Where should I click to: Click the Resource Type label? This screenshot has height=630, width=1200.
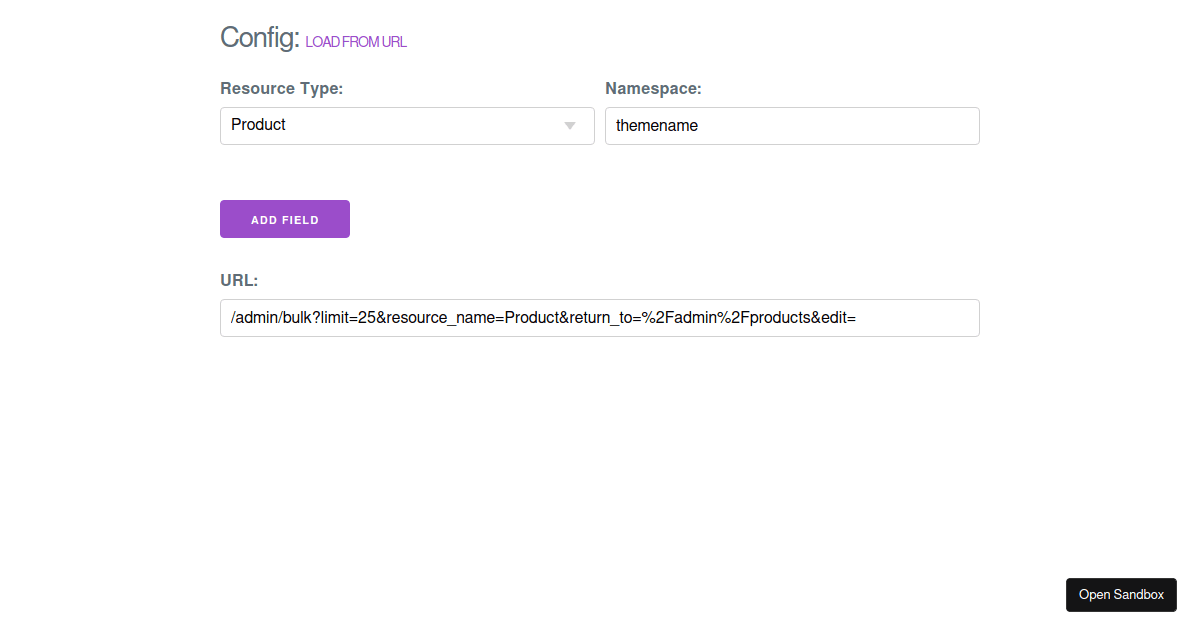[281, 88]
